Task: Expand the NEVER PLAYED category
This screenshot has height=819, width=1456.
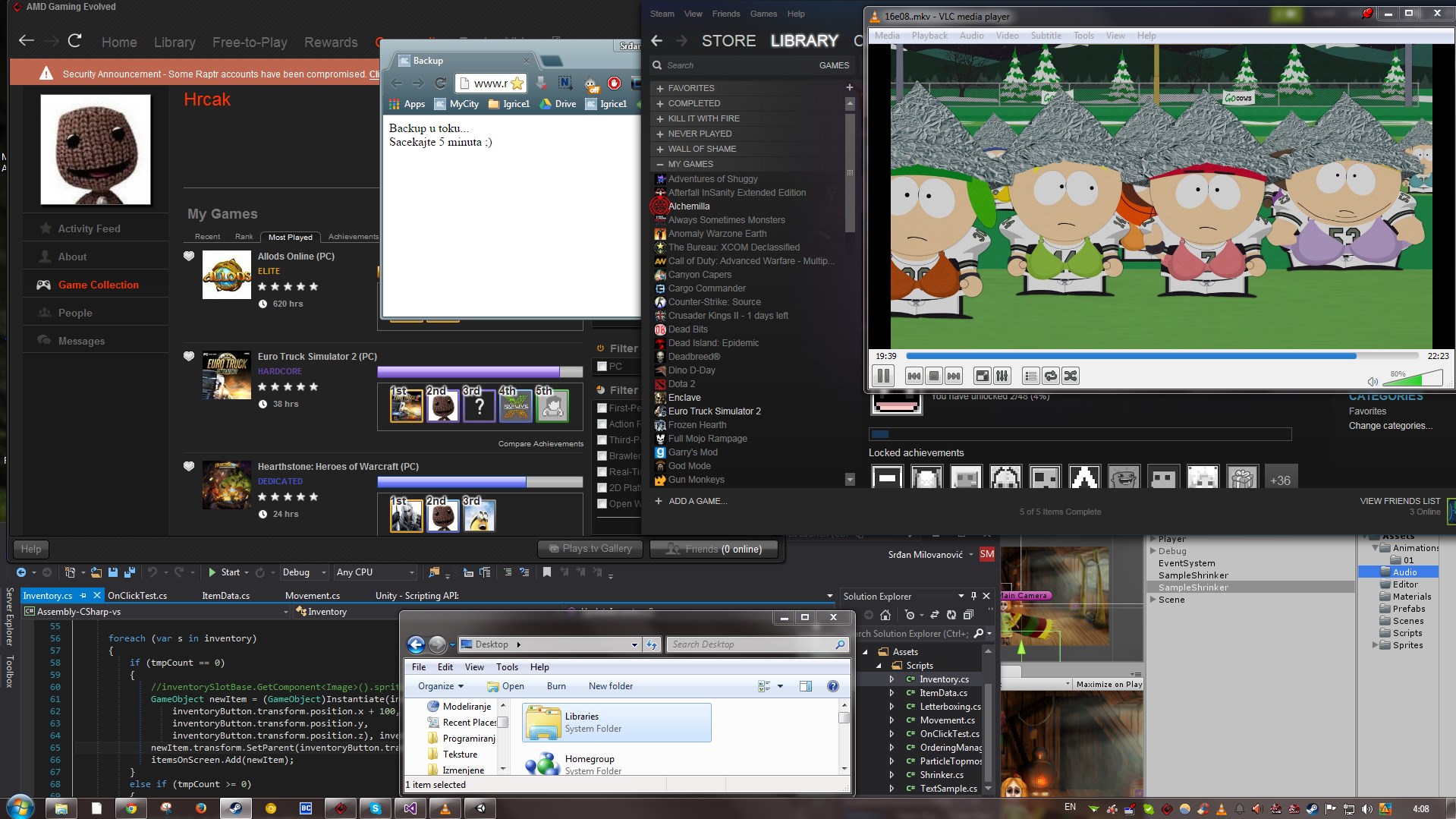Action: pos(660,134)
